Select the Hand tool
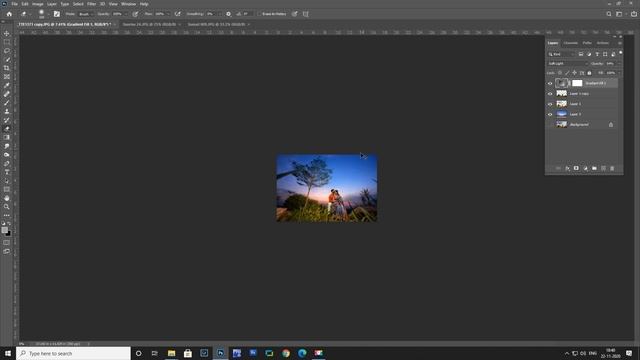640x360 pixels. (x=7, y=198)
